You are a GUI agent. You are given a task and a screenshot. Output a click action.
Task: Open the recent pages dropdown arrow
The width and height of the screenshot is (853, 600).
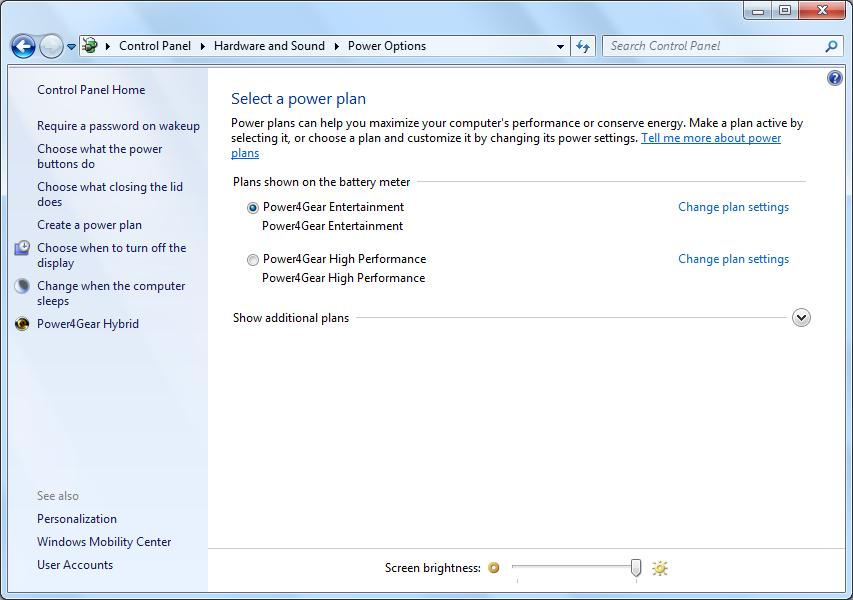(71, 47)
